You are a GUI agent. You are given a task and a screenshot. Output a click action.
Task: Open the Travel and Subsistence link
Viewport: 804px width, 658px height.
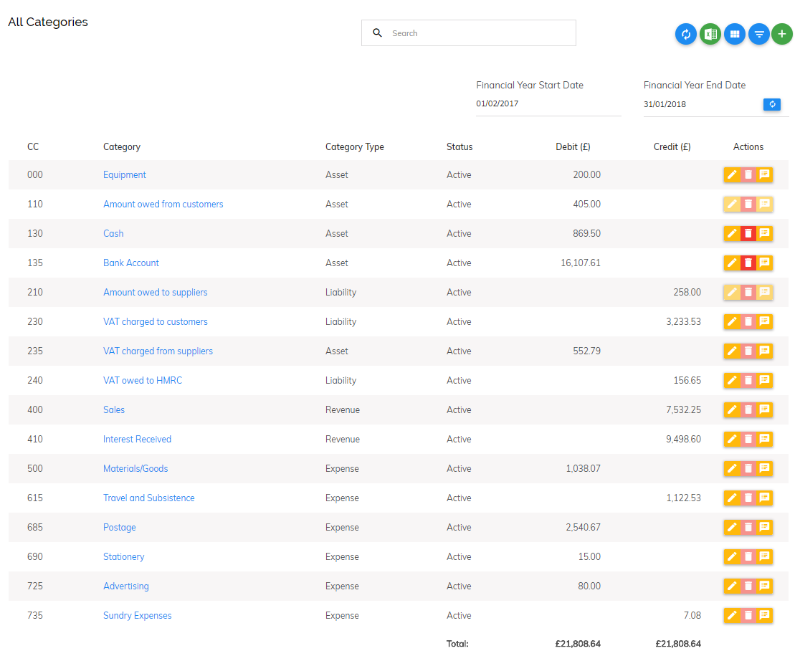[149, 498]
